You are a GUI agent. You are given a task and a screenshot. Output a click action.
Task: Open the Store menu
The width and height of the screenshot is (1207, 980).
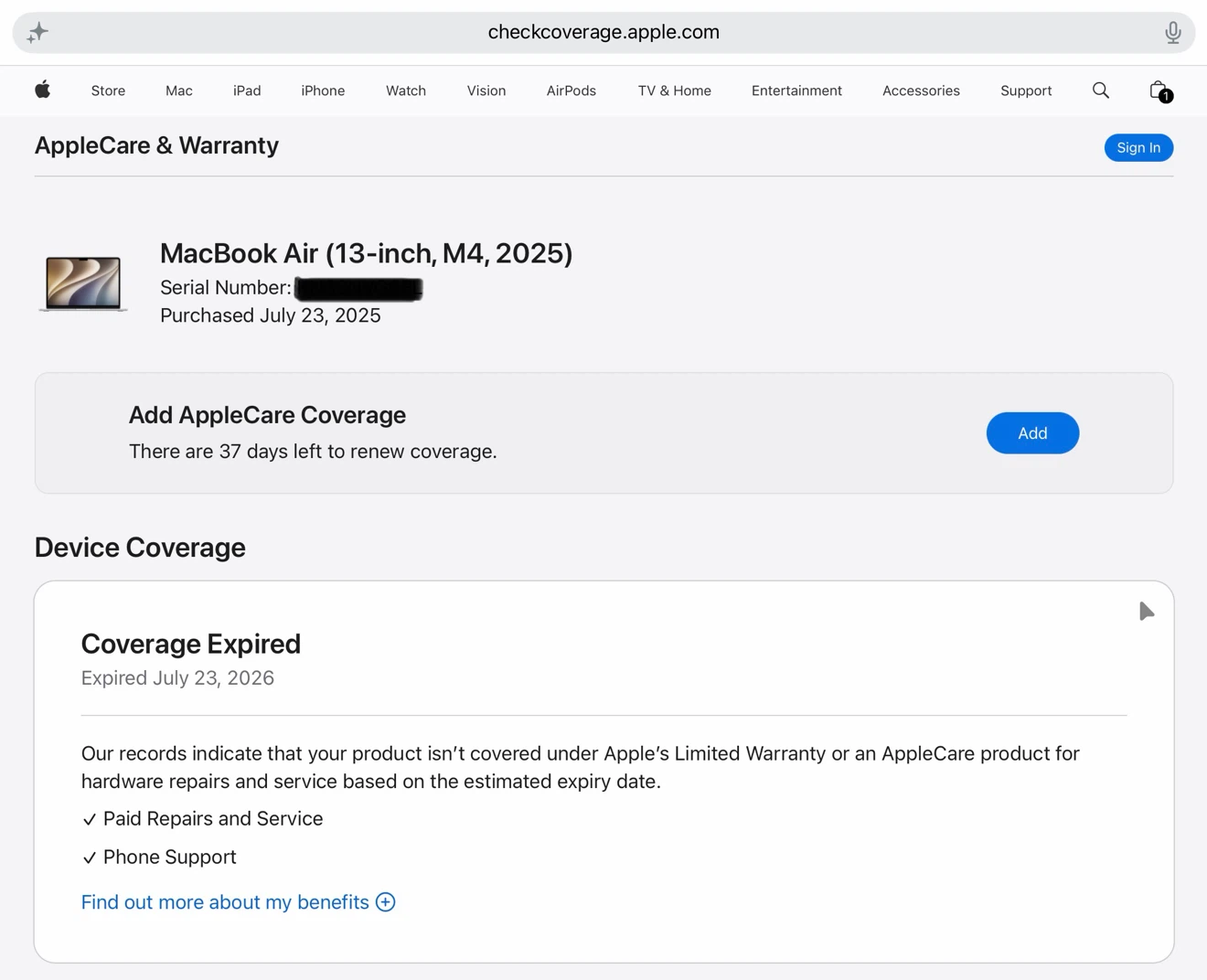(108, 91)
